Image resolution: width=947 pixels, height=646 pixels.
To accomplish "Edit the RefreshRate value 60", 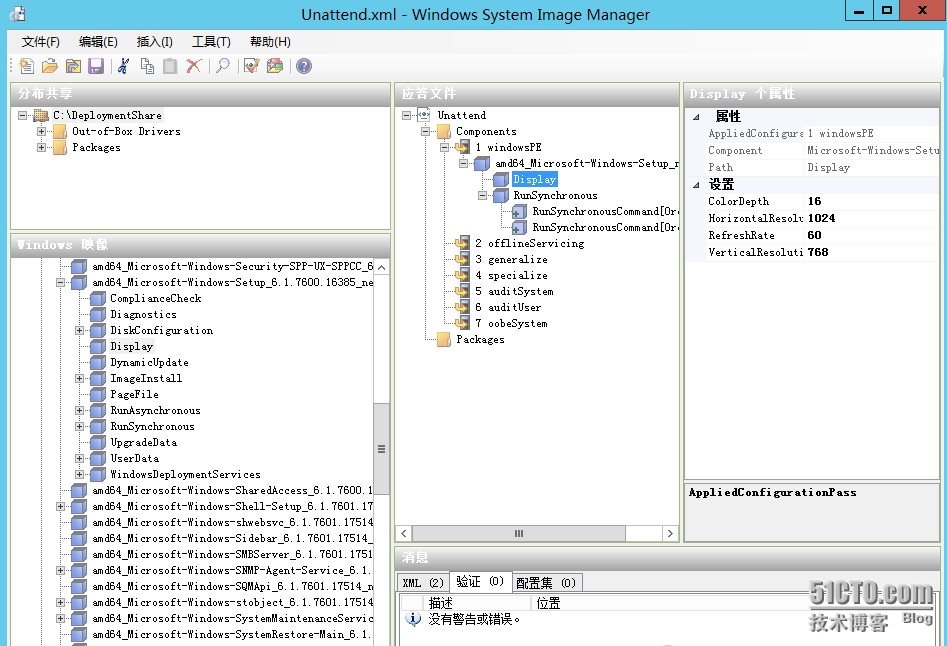I will pos(872,235).
